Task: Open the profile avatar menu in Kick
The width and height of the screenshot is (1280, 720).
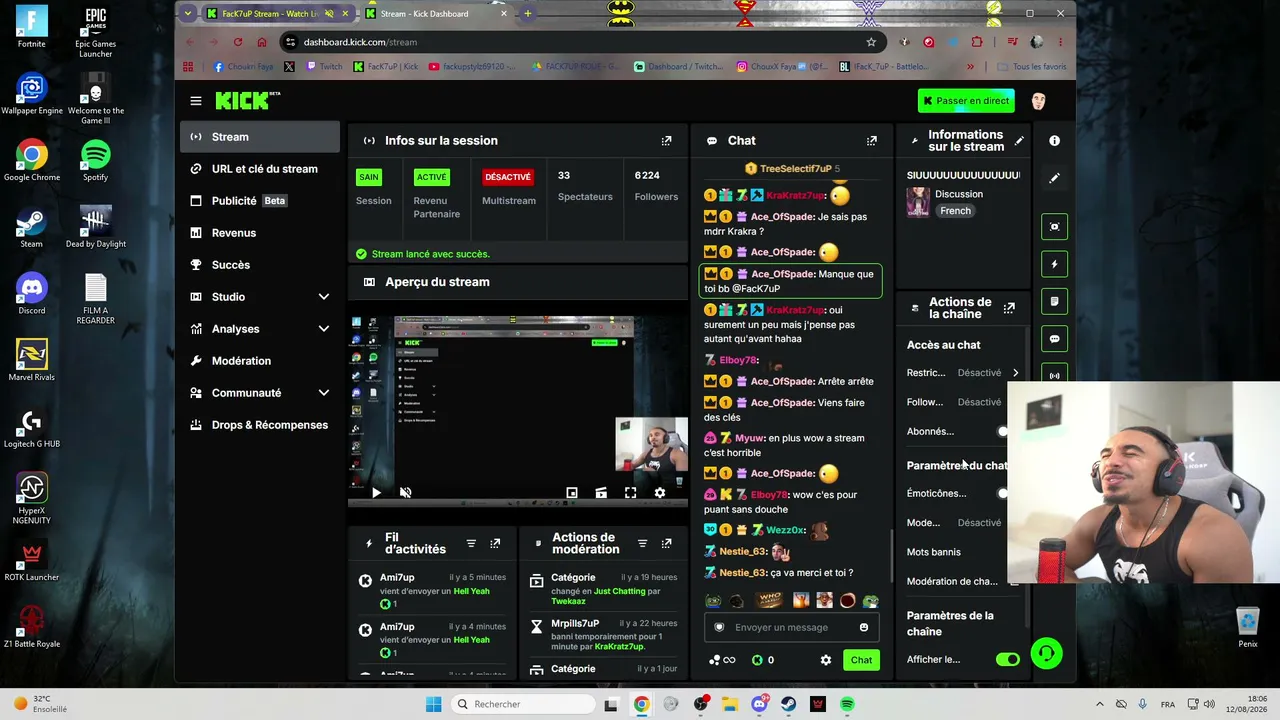Action: [1038, 101]
